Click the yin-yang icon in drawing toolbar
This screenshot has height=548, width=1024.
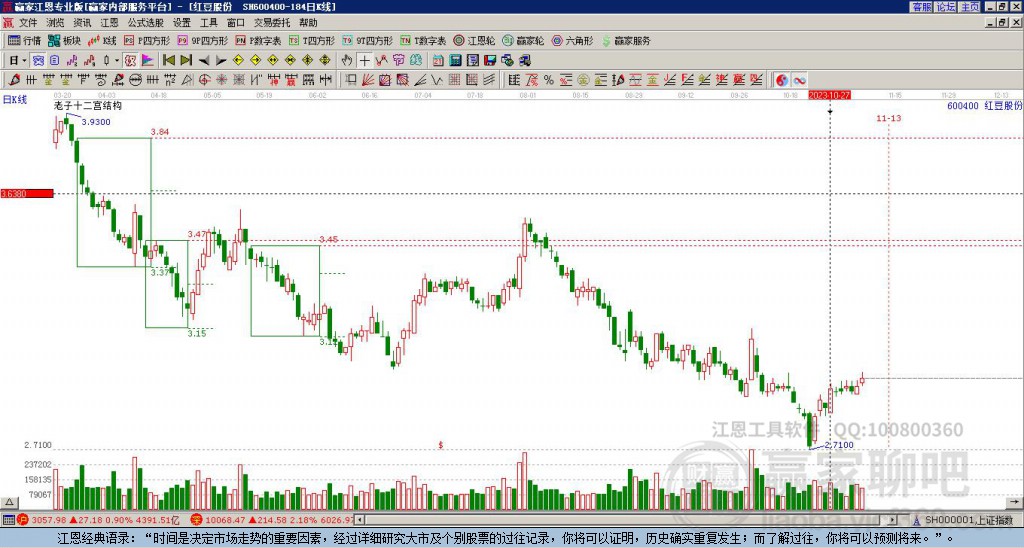pos(782,80)
